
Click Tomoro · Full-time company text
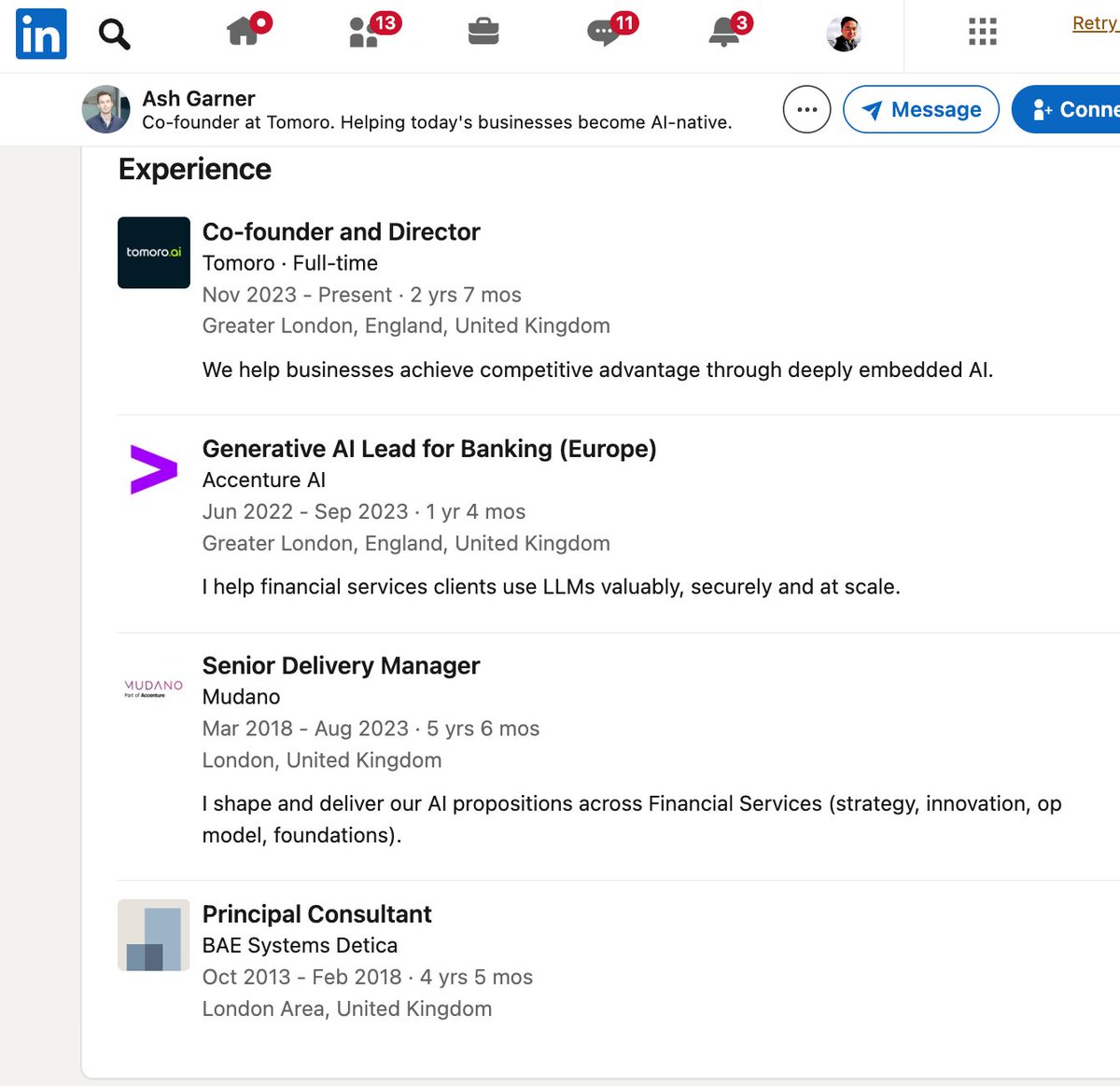(x=290, y=263)
